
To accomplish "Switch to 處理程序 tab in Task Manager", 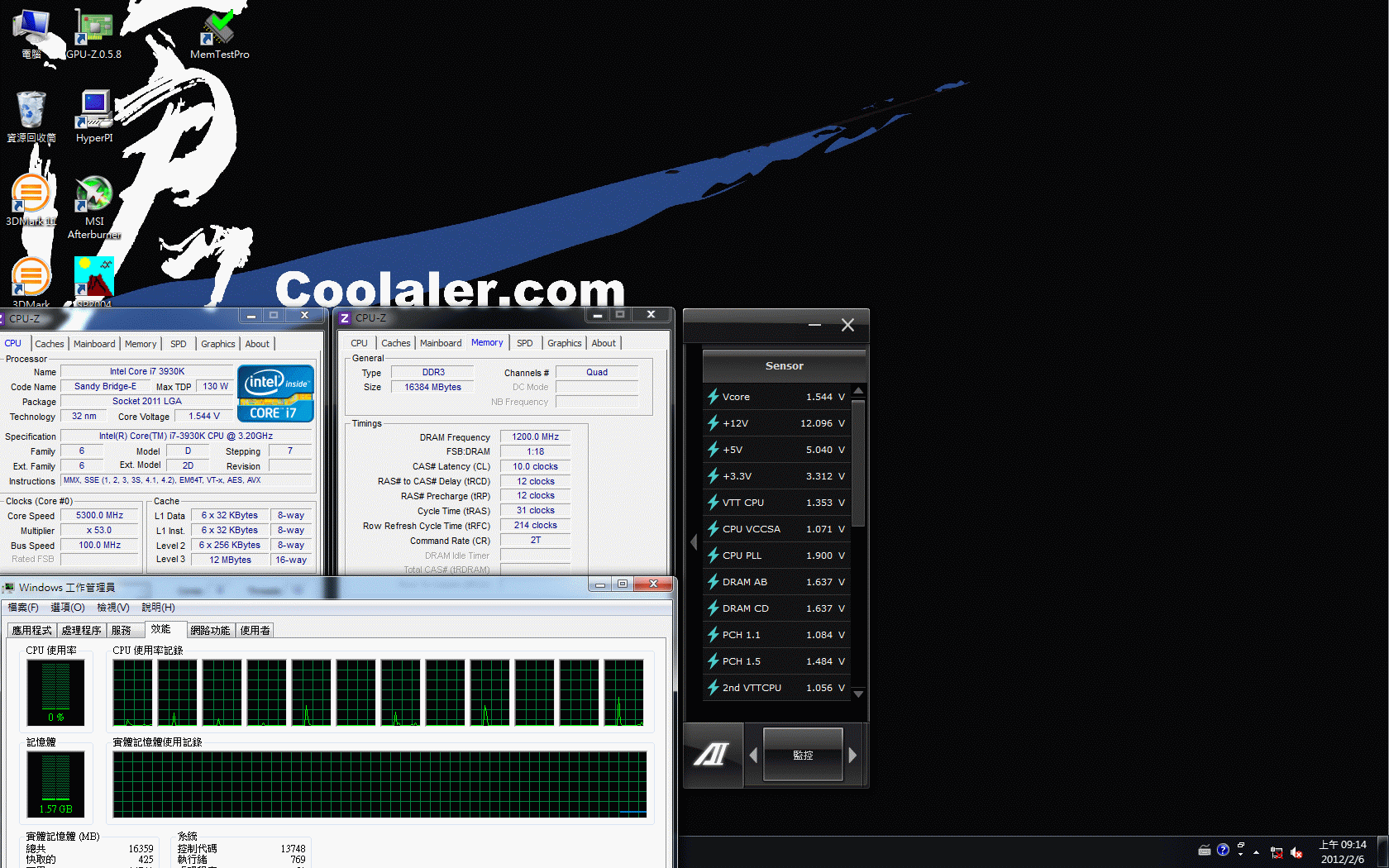I will pos(82,630).
